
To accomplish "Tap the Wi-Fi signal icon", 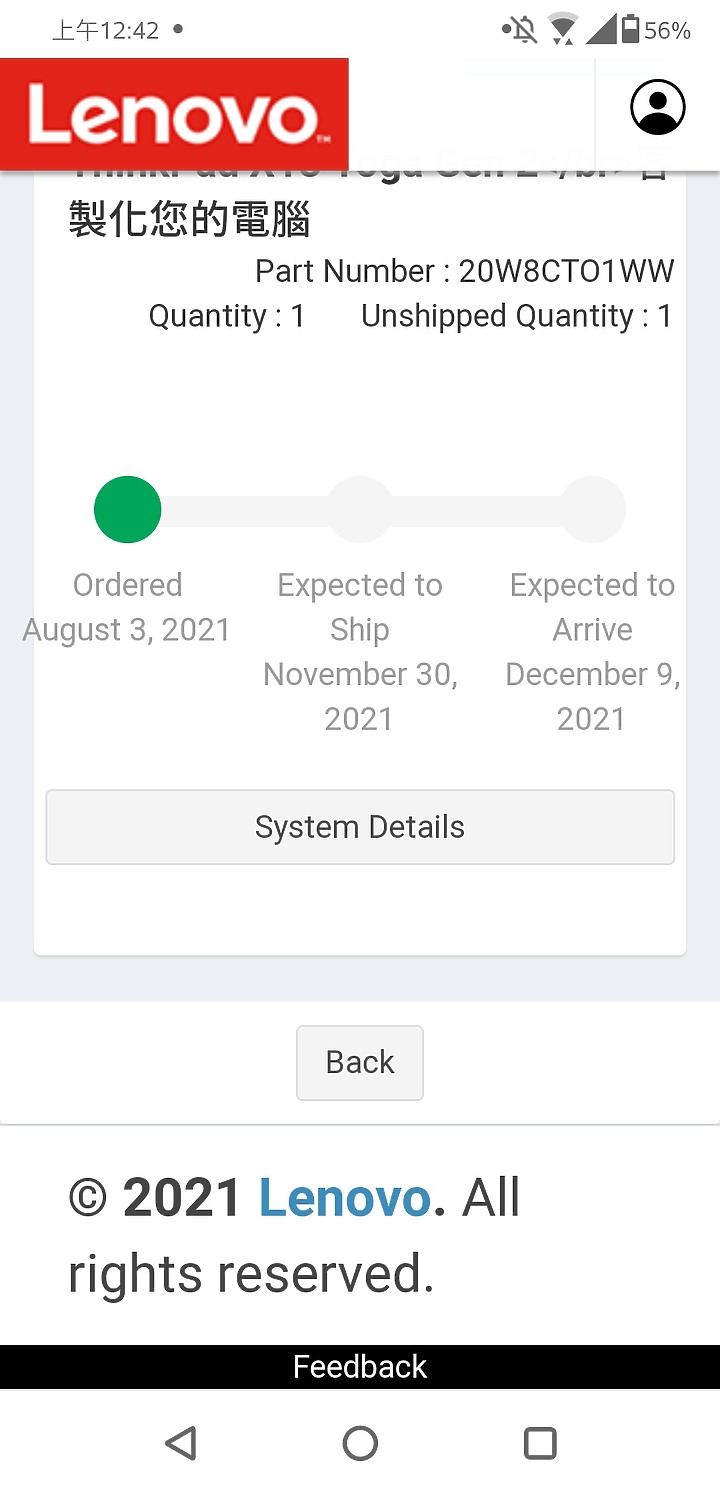I will [563, 30].
